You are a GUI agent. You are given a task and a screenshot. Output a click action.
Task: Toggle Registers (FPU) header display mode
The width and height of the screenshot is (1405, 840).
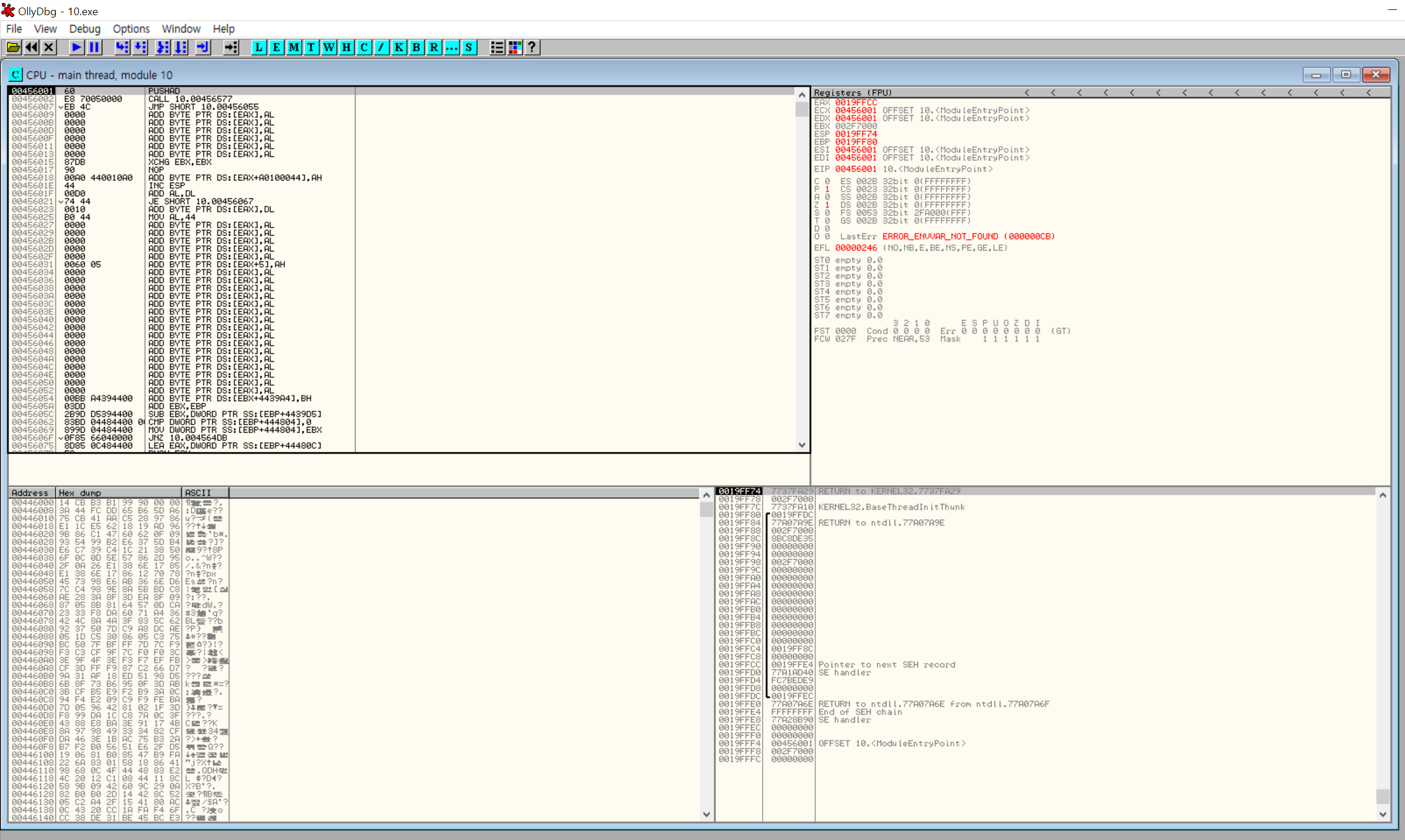pyautogui.click(x=853, y=92)
